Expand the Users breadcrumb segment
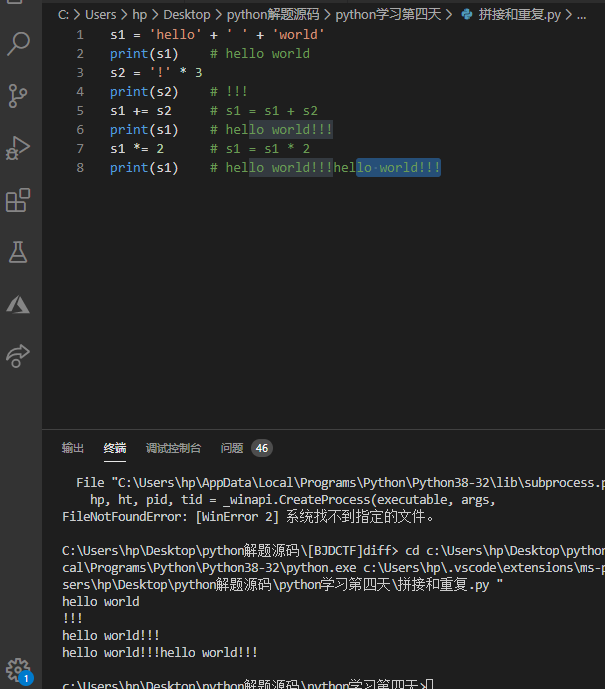The image size is (605, 689). 100,15
